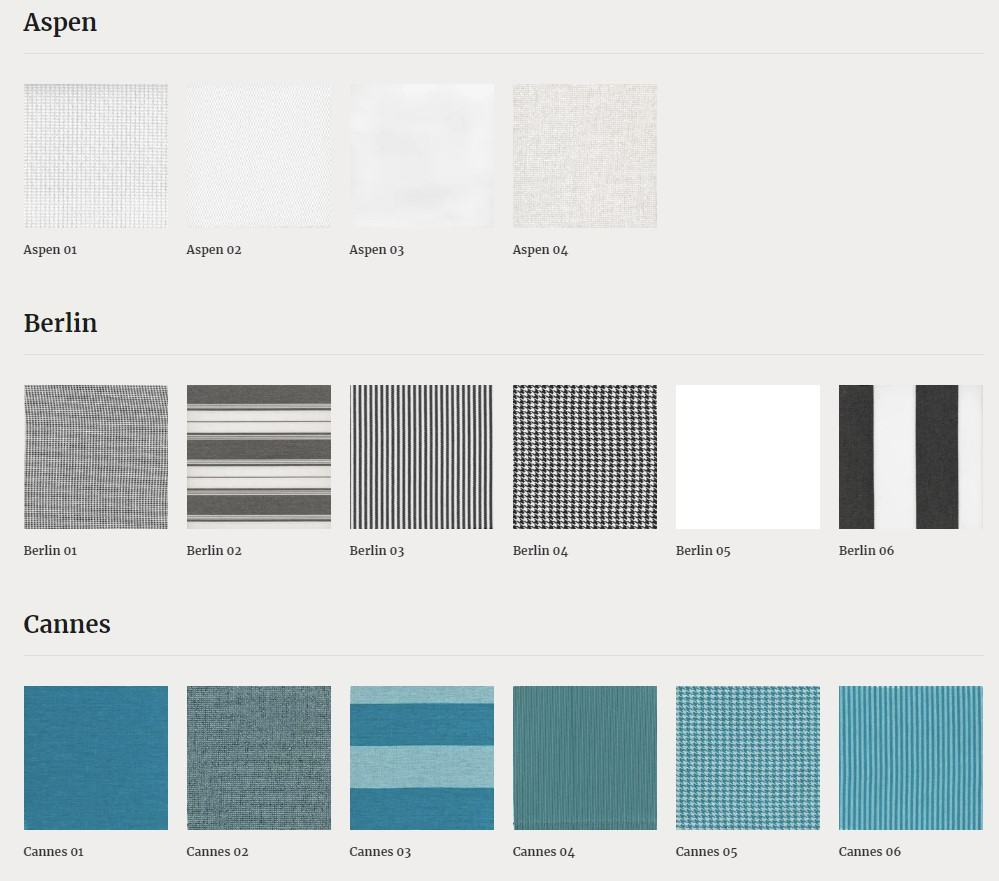Click the Aspen 03 text label
This screenshot has width=999, height=881.
(377, 250)
